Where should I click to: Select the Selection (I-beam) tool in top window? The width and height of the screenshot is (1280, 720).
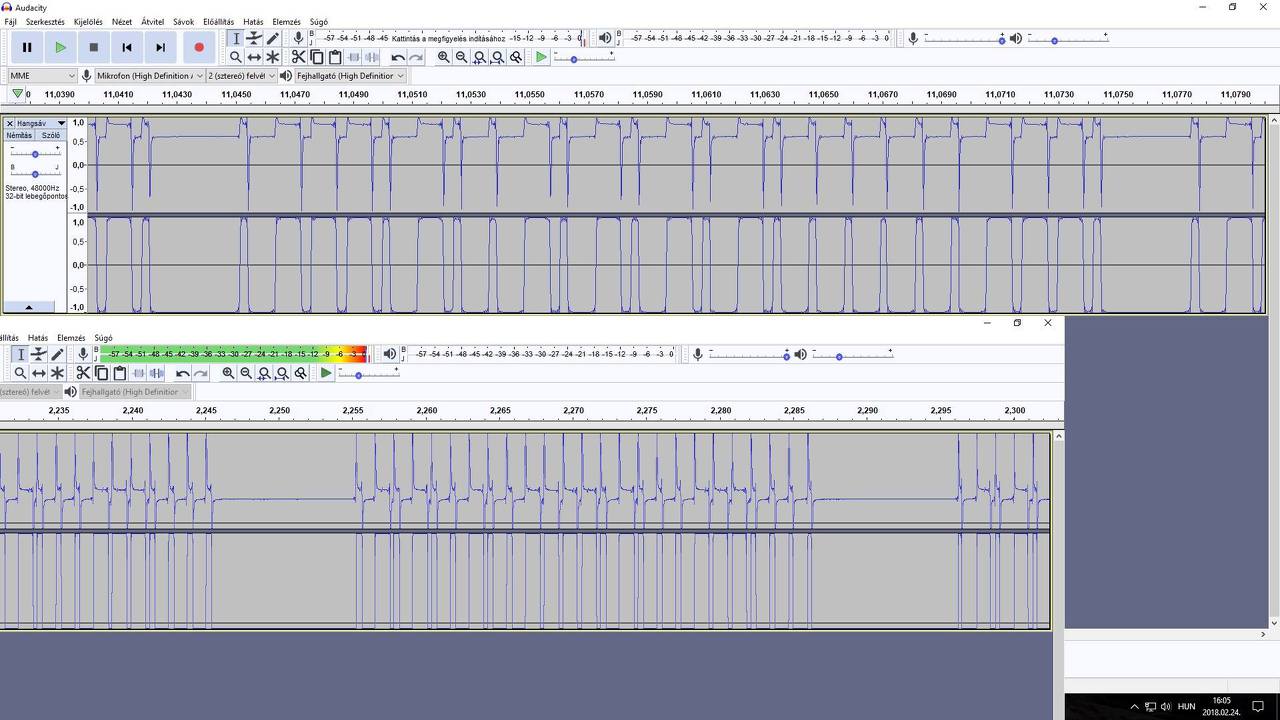click(236, 38)
